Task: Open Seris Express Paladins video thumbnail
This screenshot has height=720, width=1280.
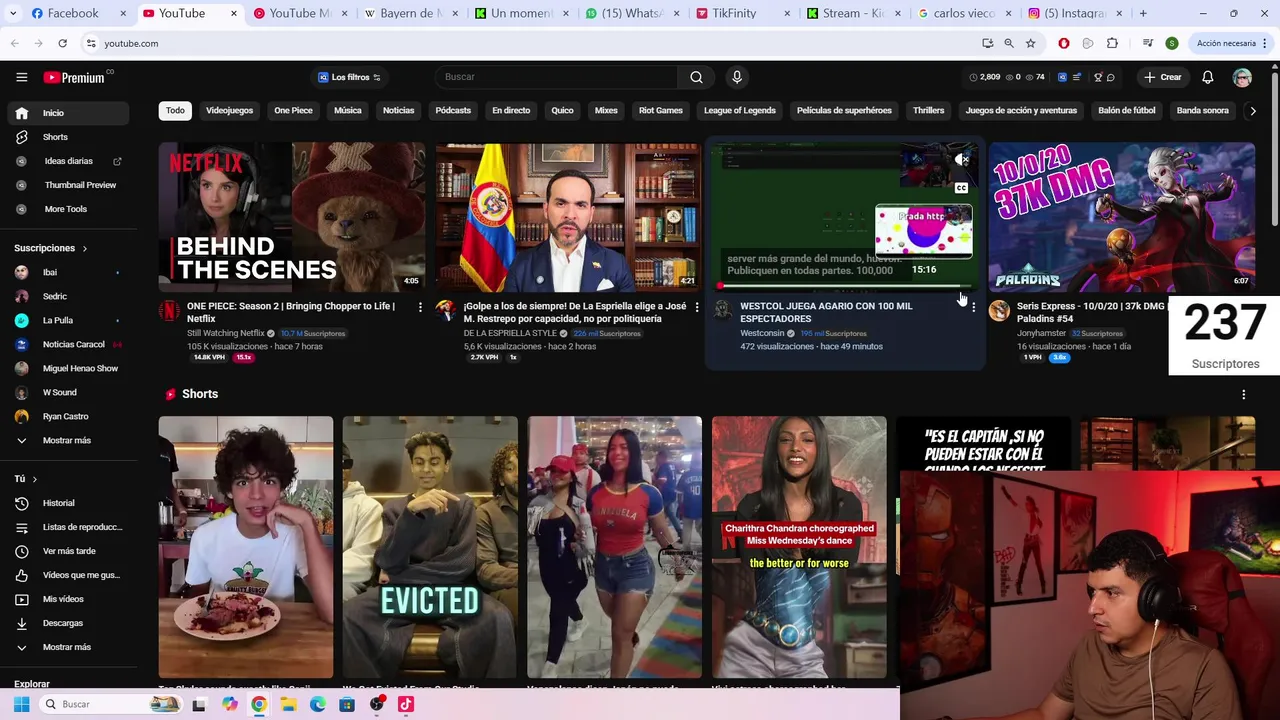Action: (1121, 217)
